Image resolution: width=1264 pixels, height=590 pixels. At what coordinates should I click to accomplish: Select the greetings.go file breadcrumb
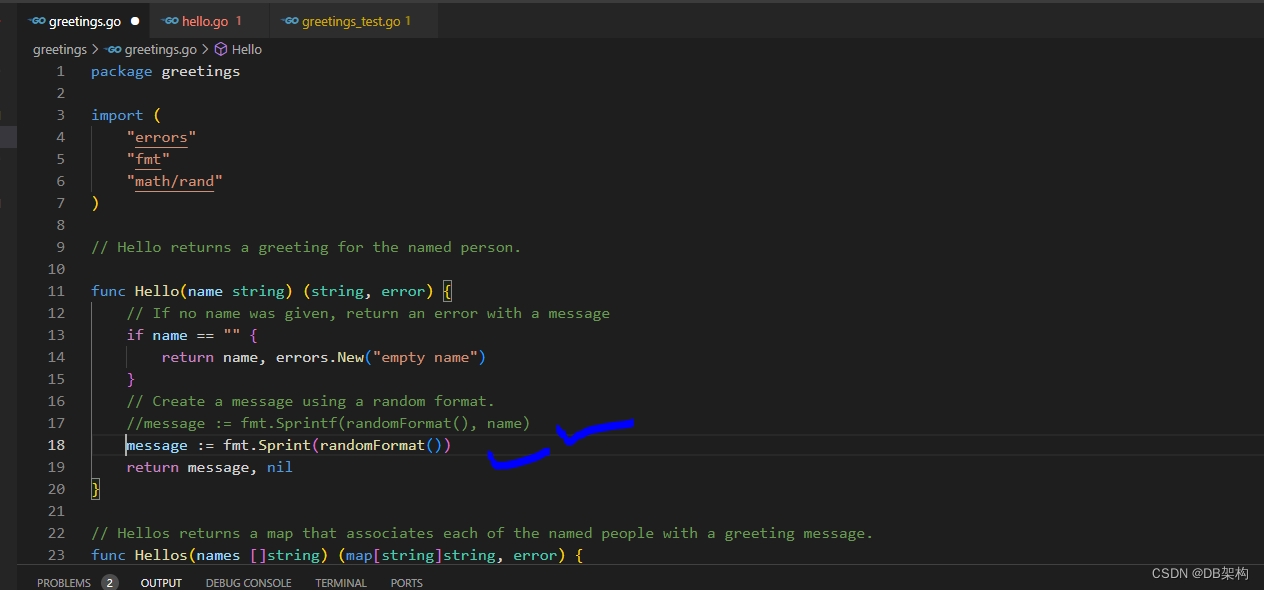(151, 49)
